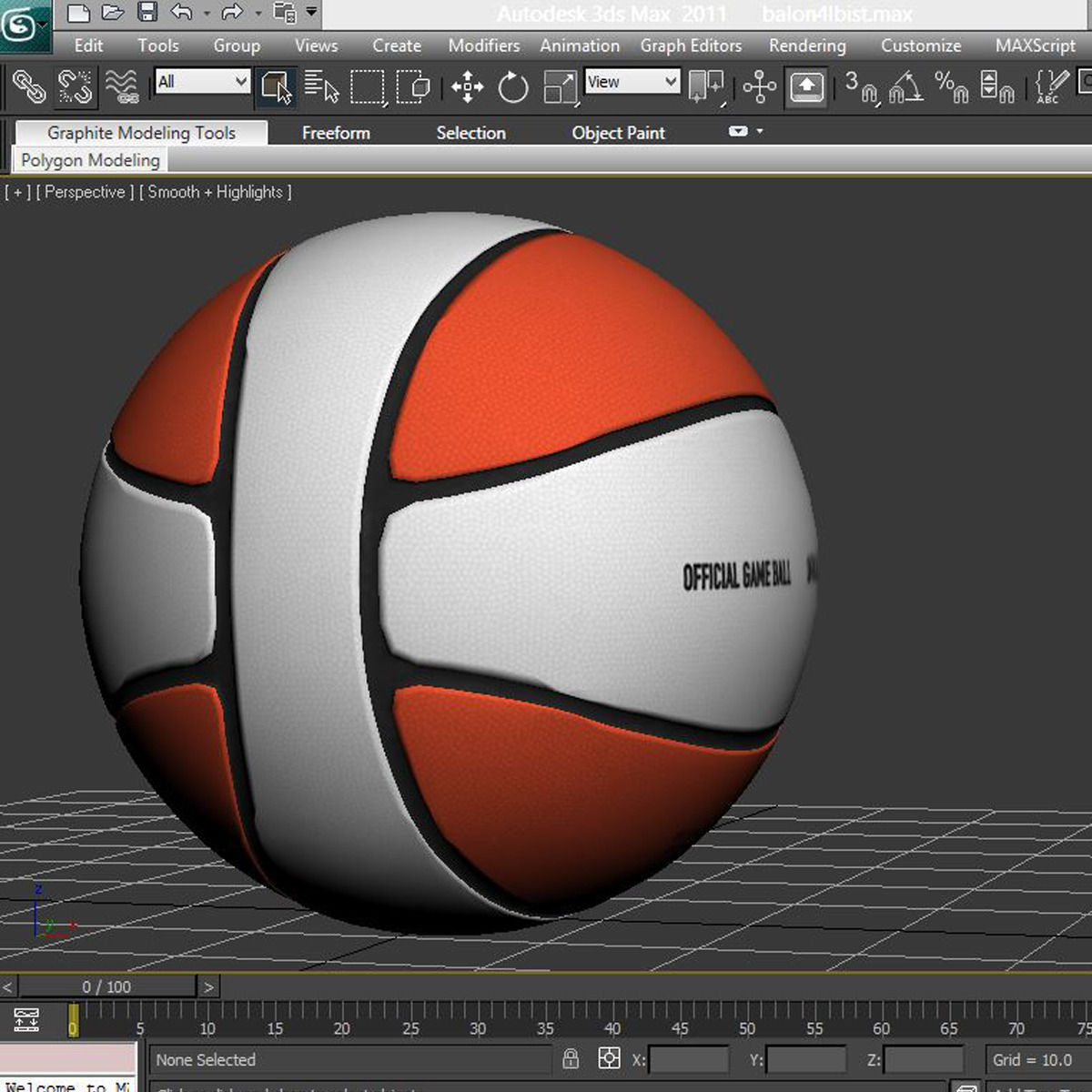
Task: Open the selection filter All dropdown
Action: pos(202,82)
